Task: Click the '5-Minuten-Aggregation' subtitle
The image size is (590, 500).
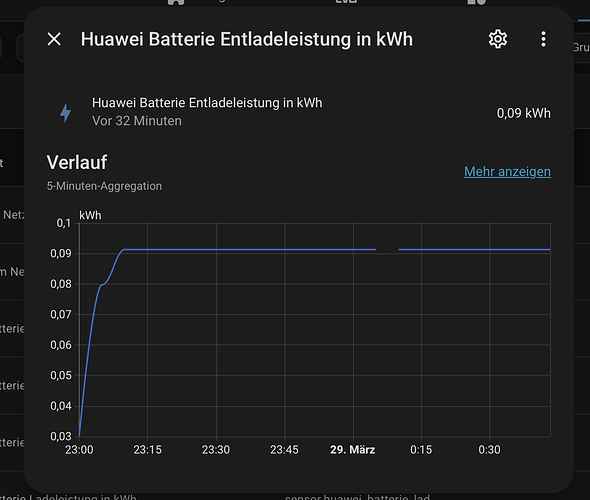Action: click(x=104, y=186)
